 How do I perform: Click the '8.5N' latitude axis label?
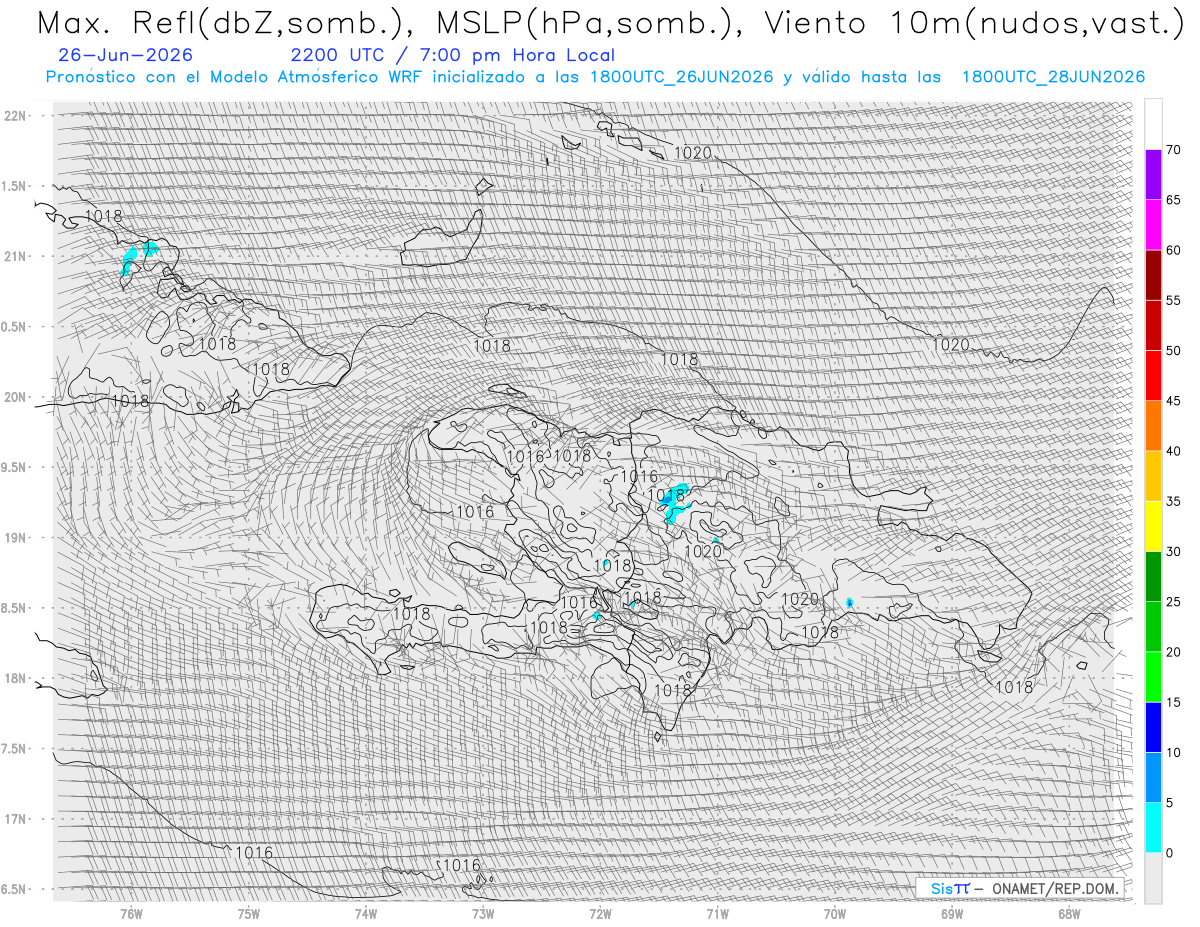coord(13,608)
